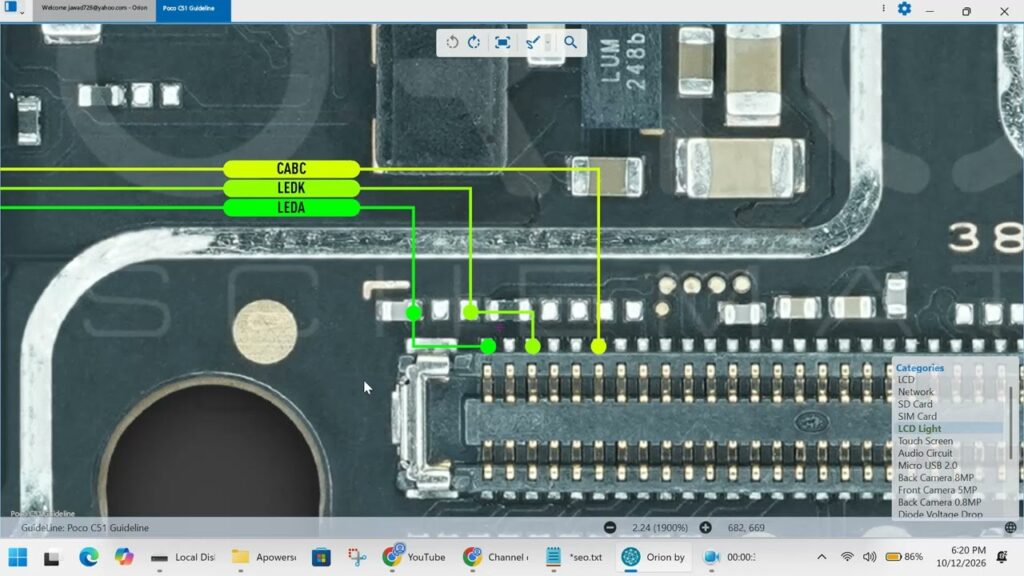Select the Back Camera 0.8MP category
The height and width of the screenshot is (576, 1024).
point(939,503)
